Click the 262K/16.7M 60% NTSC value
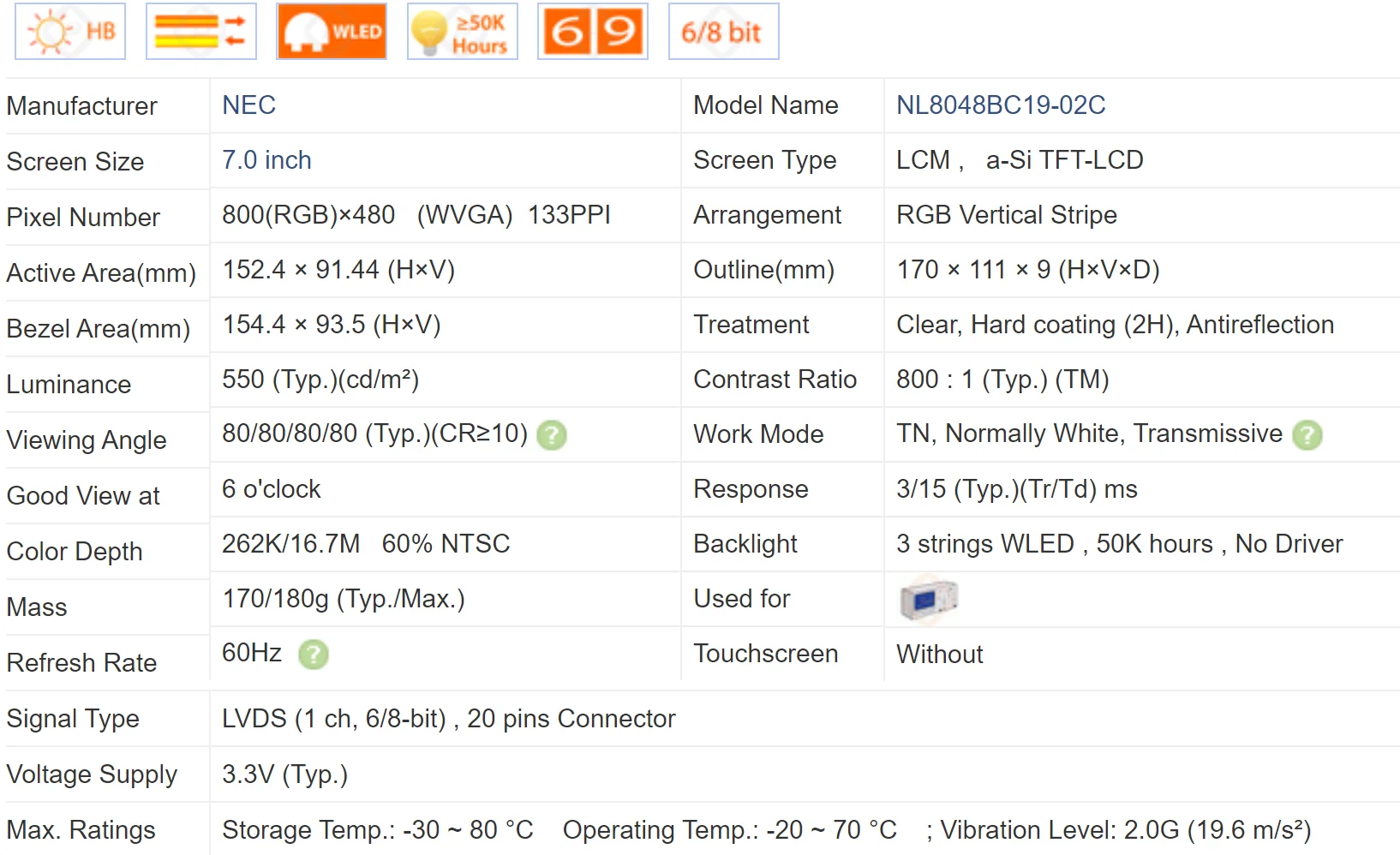Image resolution: width=1400 pixels, height=855 pixels. pos(366,544)
